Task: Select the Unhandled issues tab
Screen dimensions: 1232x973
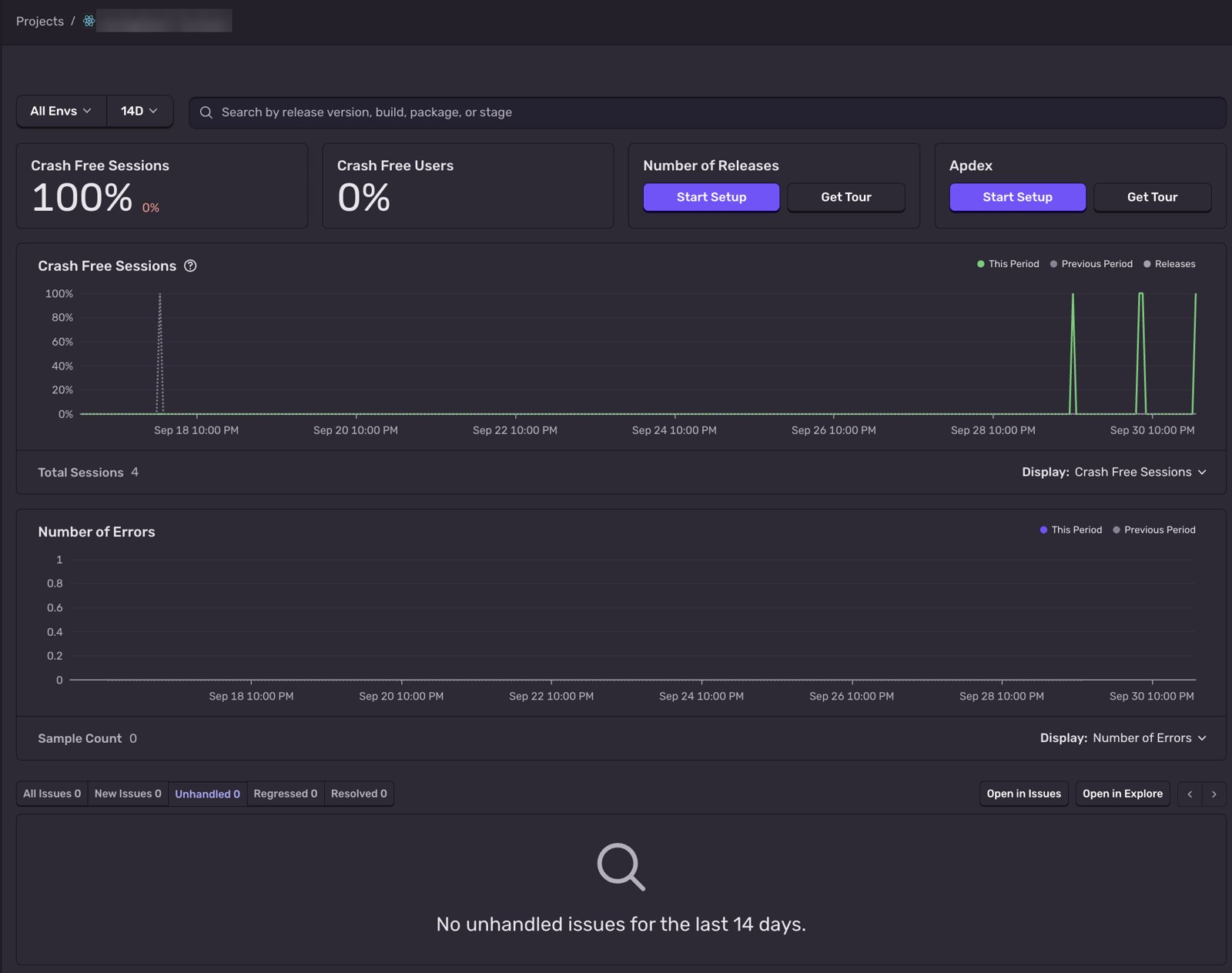Action: 207,794
